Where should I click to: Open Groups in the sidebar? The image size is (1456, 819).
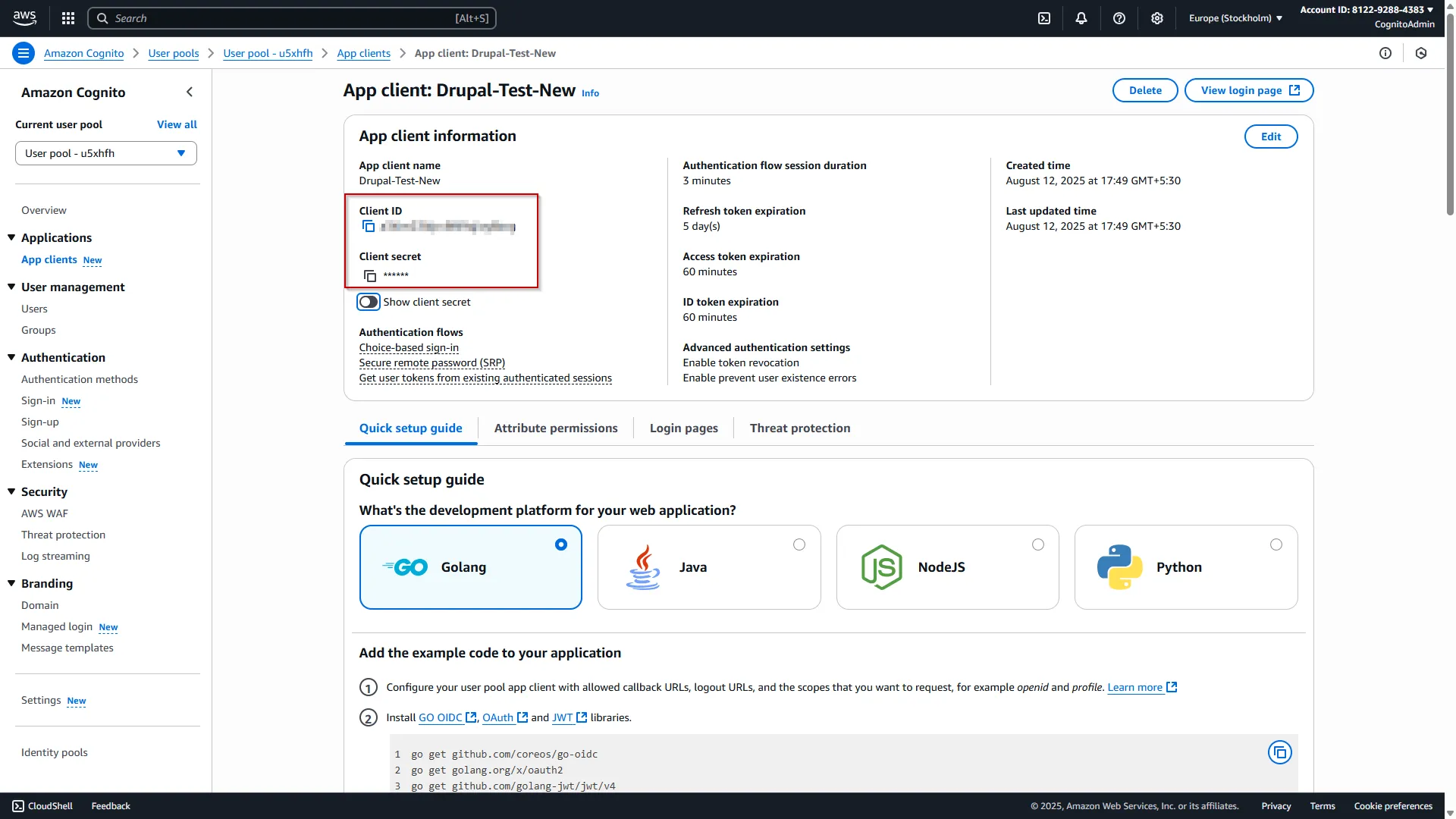click(x=39, y=330)
